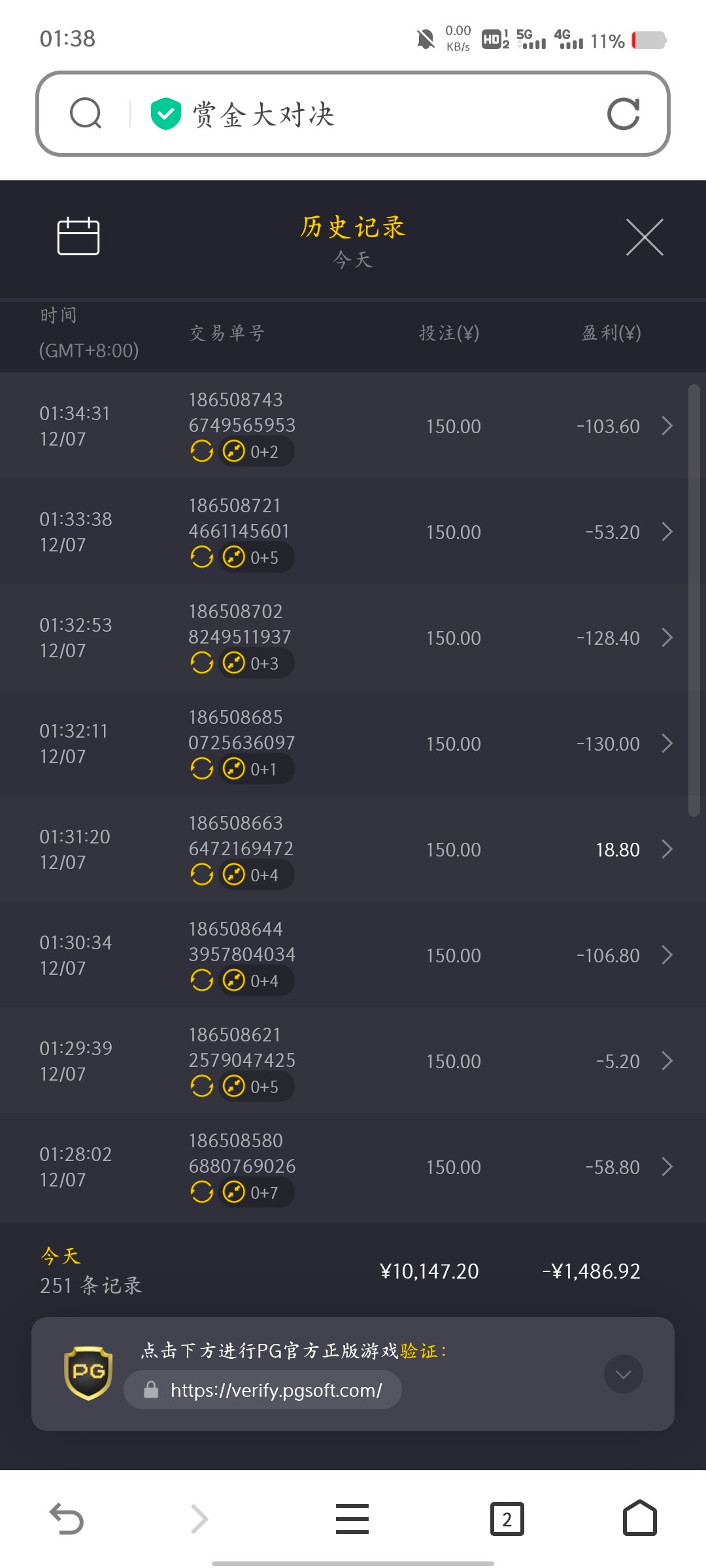Tap the replay icon on 01:34:31 record
Screen dimensions: 706x1568
point(201,451)
